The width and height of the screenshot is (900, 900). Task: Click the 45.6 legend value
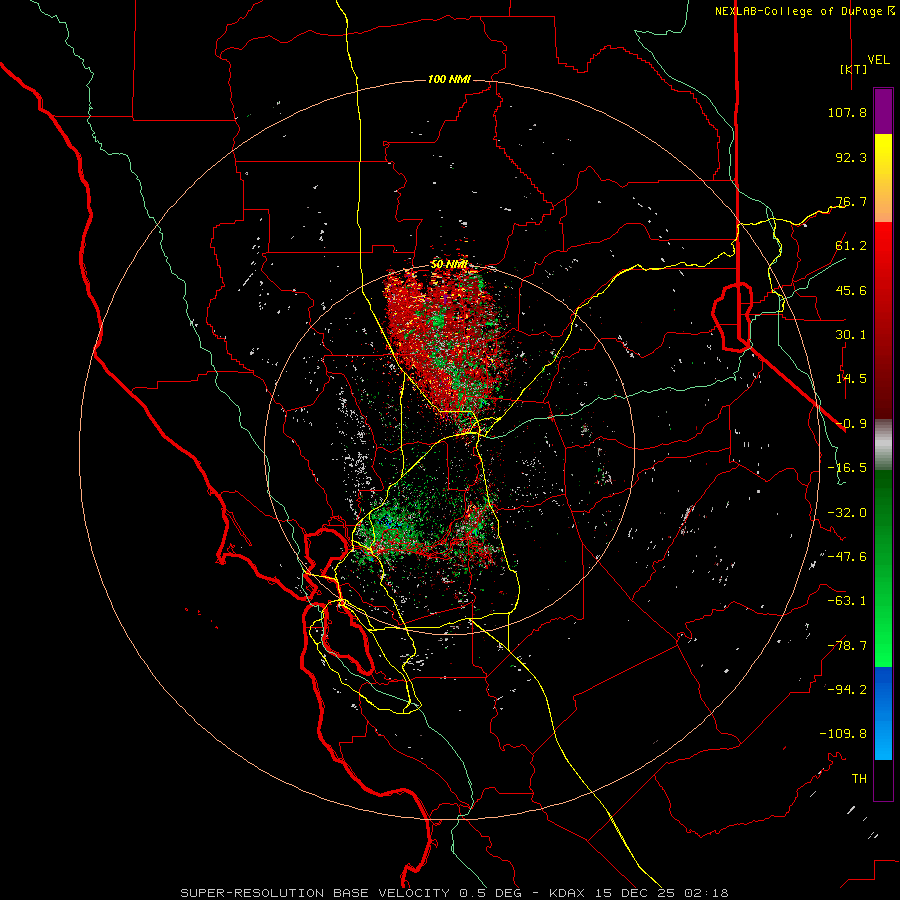tap(851, 290)
